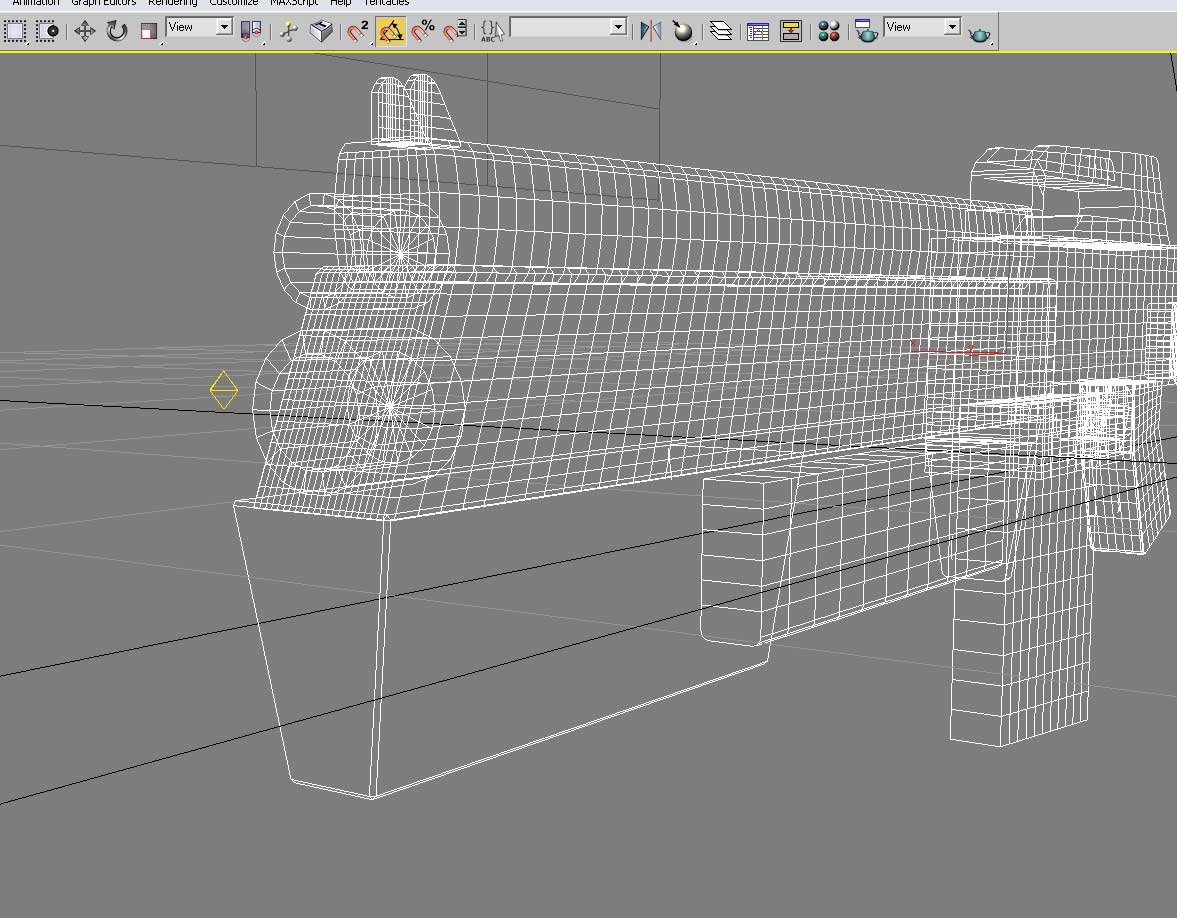Screen dimensions: 1177x918
Task: Open Edit Named Selection Sets
Action: pyautogui.click(x=492, y=32)
